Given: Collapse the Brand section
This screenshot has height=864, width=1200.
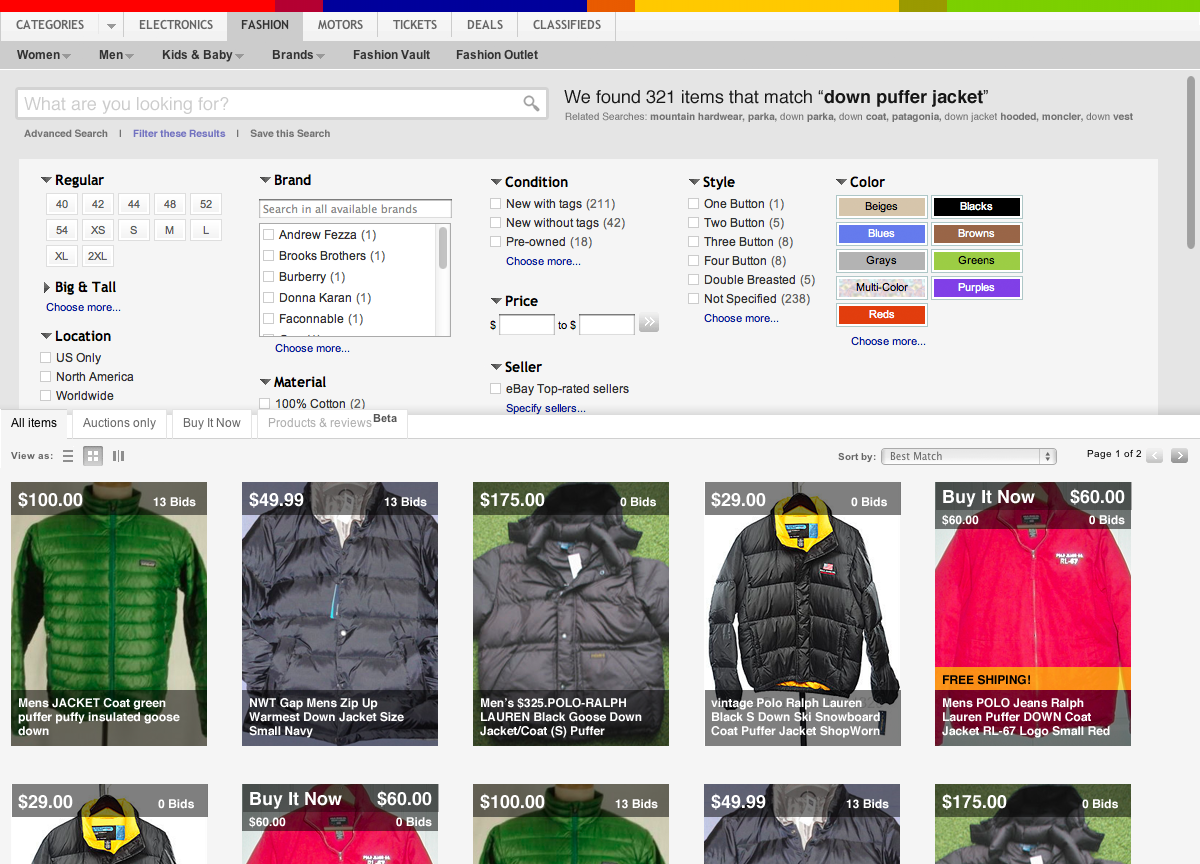Looking at the screenshot, I should 265,181.
